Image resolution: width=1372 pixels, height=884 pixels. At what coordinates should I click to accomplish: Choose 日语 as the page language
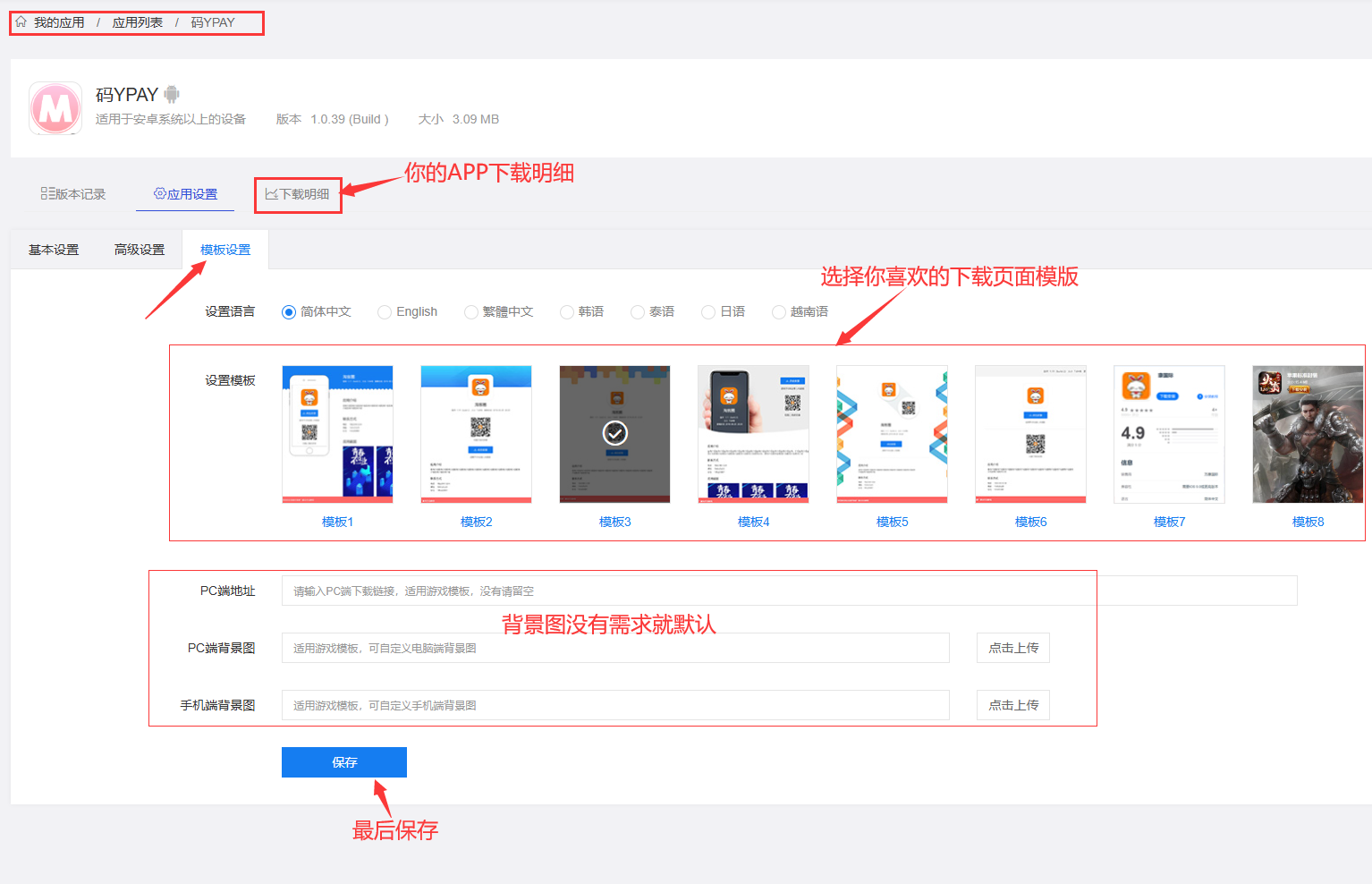(x=708, y=312)
